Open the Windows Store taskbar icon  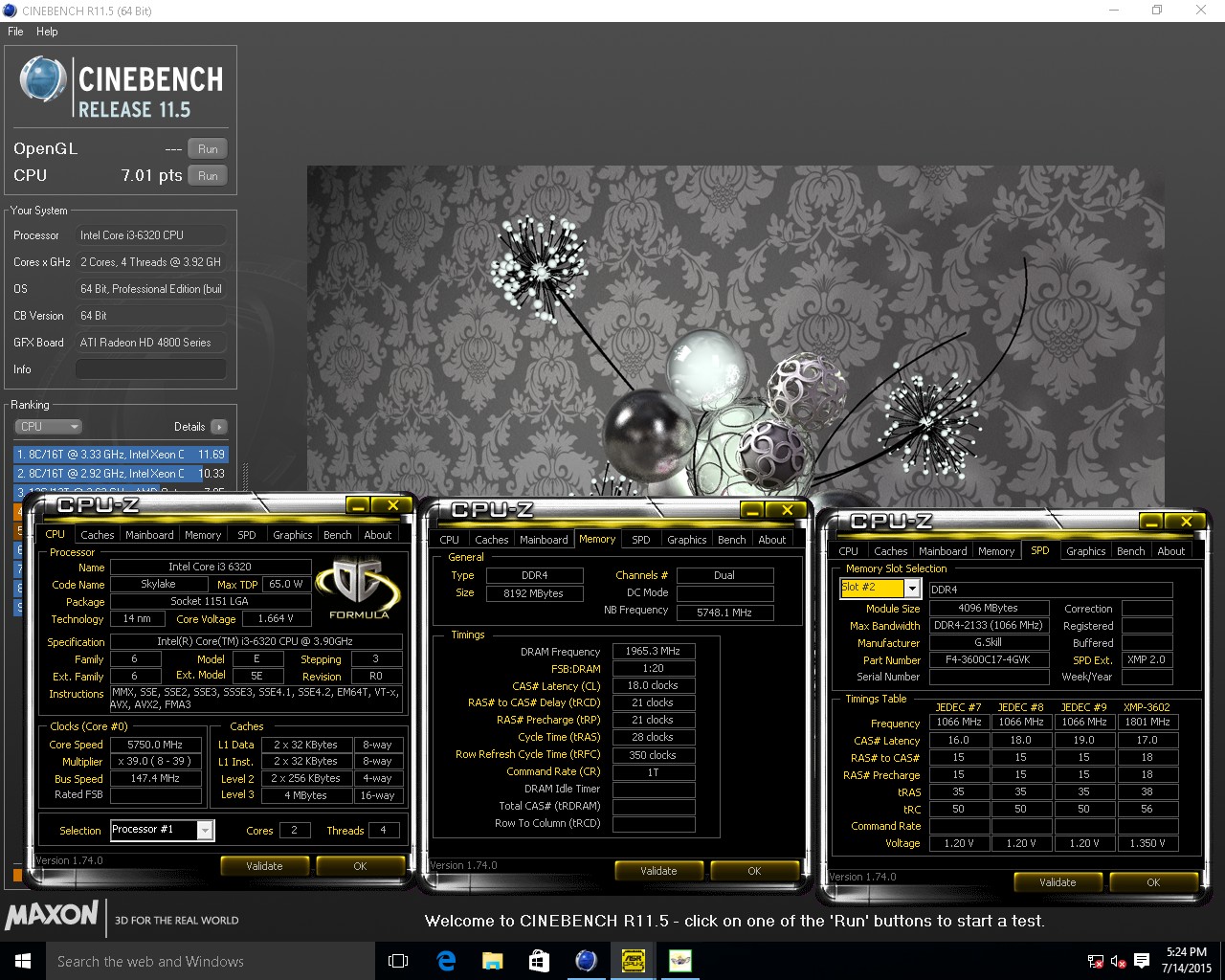click(x=540, y=961)
